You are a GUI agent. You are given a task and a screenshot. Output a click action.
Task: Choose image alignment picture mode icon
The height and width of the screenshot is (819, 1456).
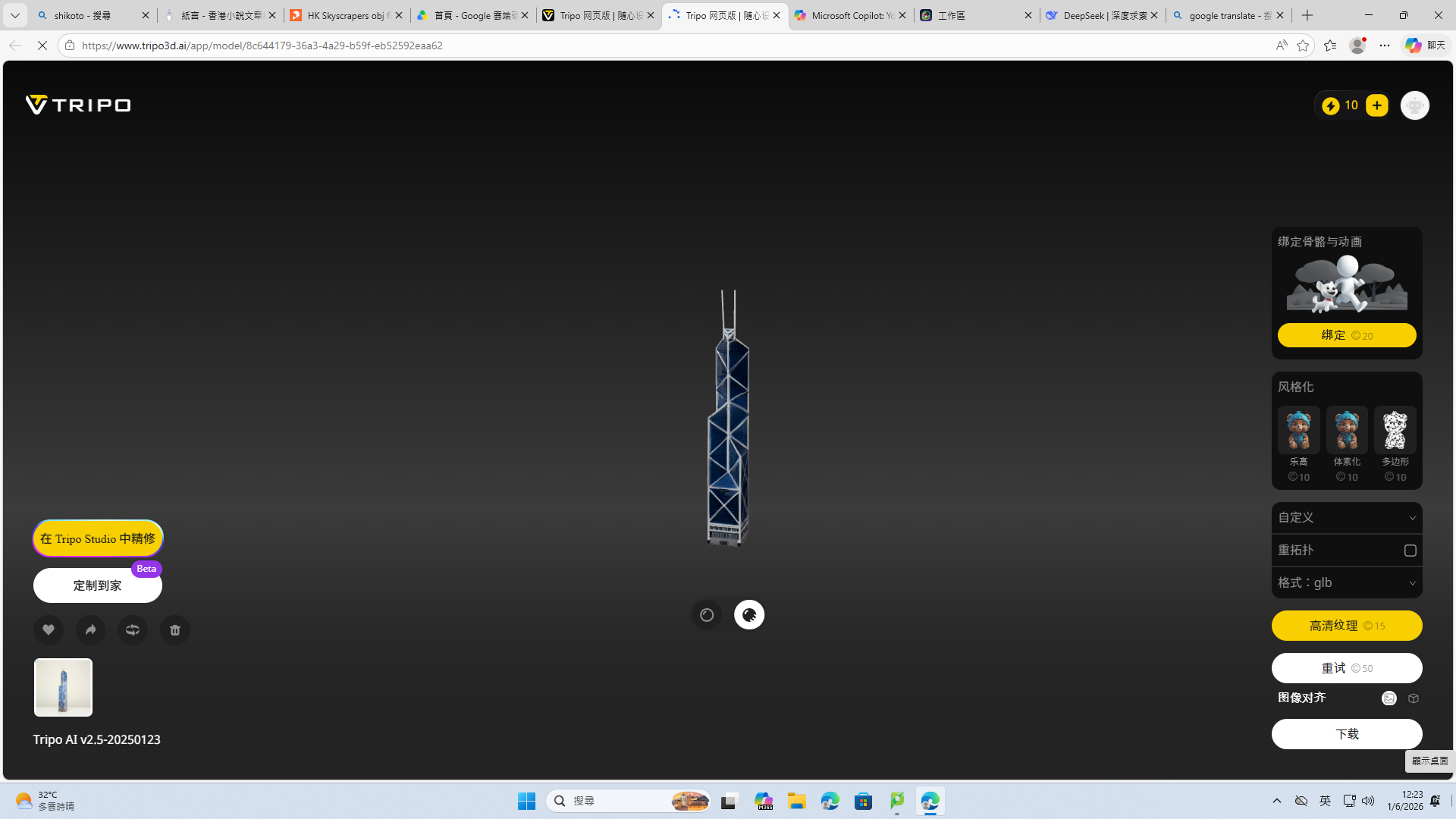pos(1389,698)
